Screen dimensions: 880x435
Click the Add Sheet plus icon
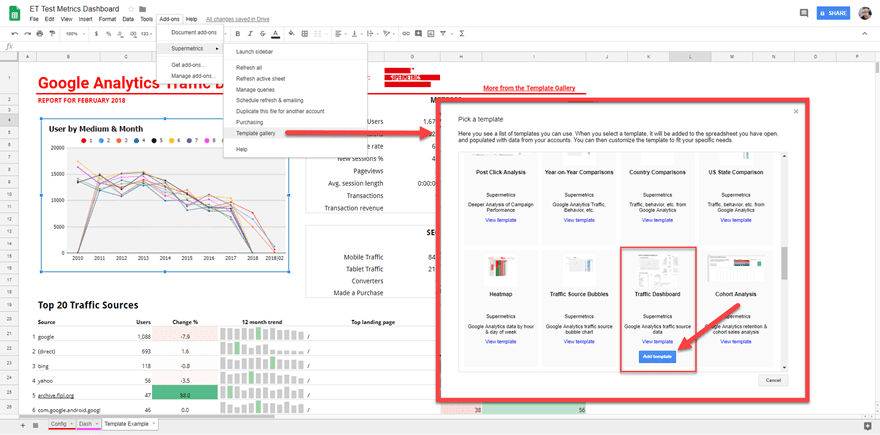tap(23, 425)
